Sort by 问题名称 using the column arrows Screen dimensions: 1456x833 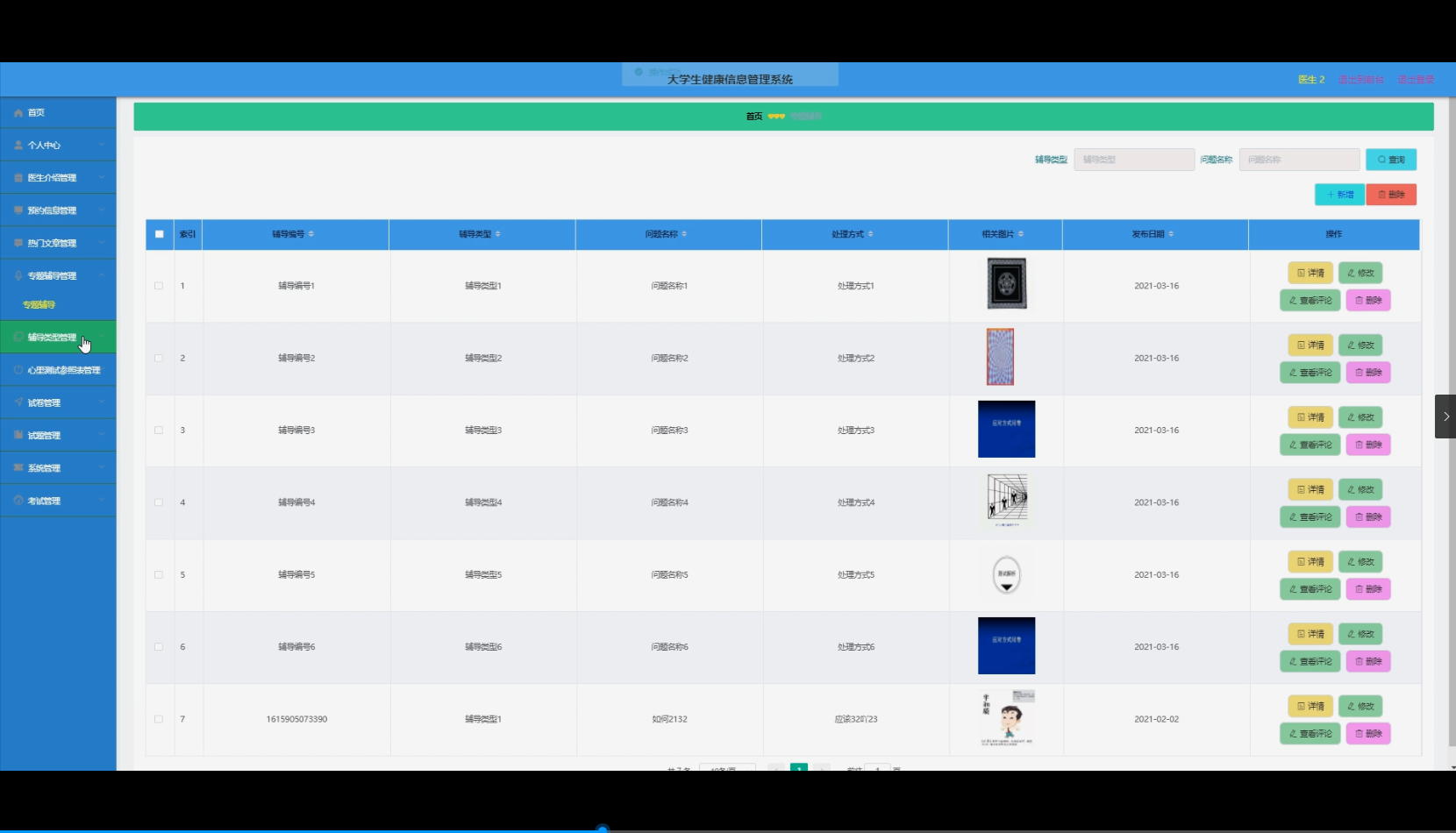point(684,234)
